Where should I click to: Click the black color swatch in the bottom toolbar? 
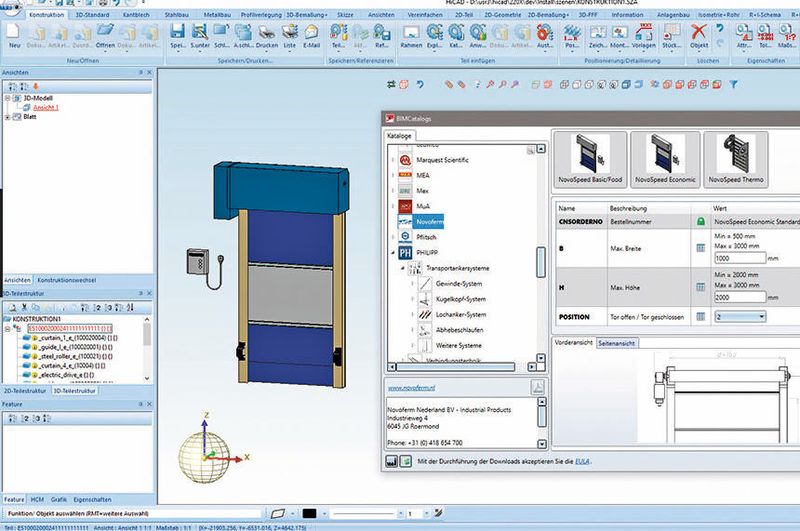(x=309, y=513)
